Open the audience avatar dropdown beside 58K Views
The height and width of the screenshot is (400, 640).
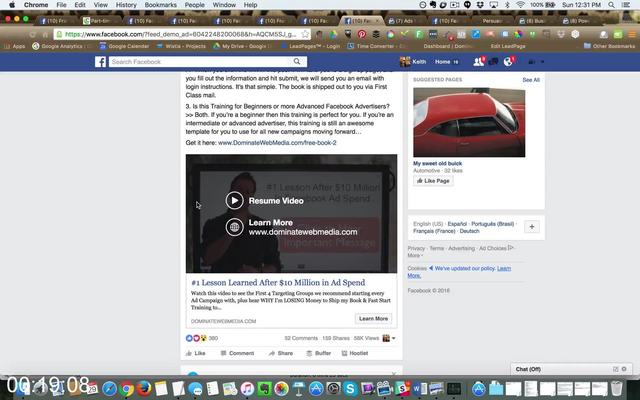pyautogui.click(x=389, y=338)
